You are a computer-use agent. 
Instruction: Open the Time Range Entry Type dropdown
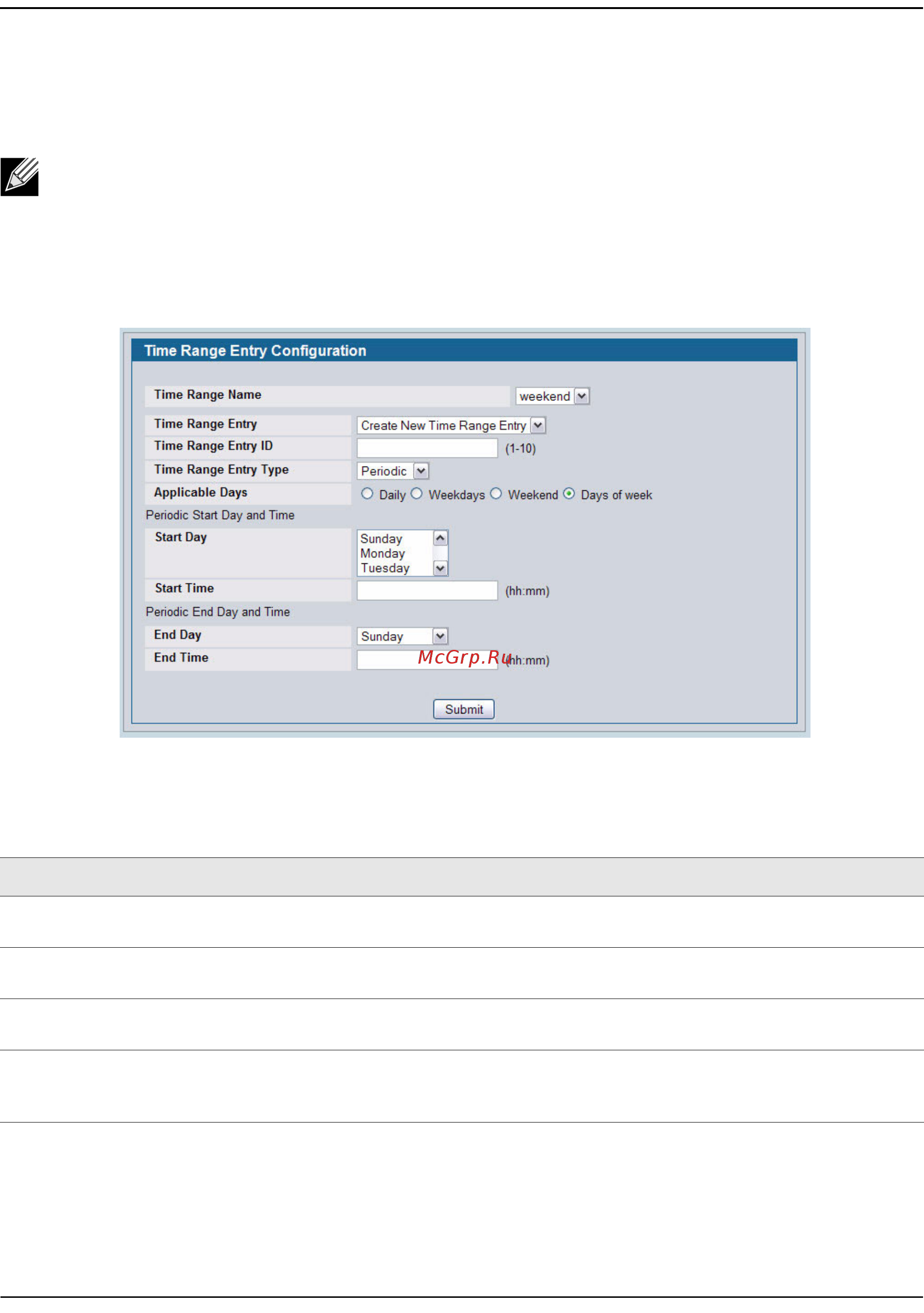393,471
